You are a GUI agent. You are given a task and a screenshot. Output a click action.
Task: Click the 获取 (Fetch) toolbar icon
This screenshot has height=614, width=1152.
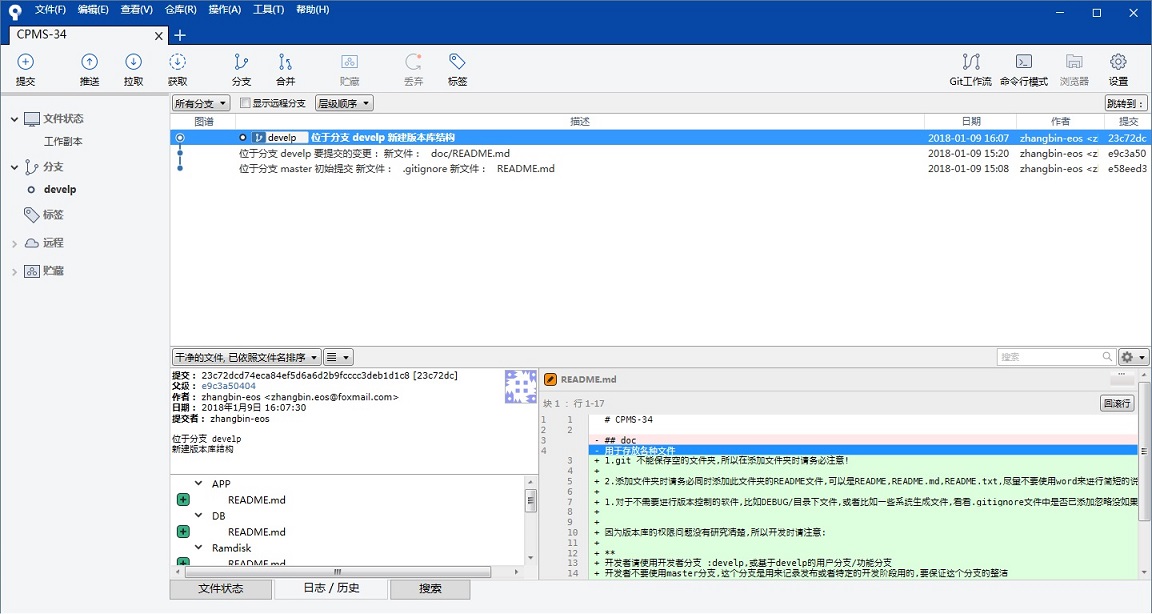(x=177, y=69)
